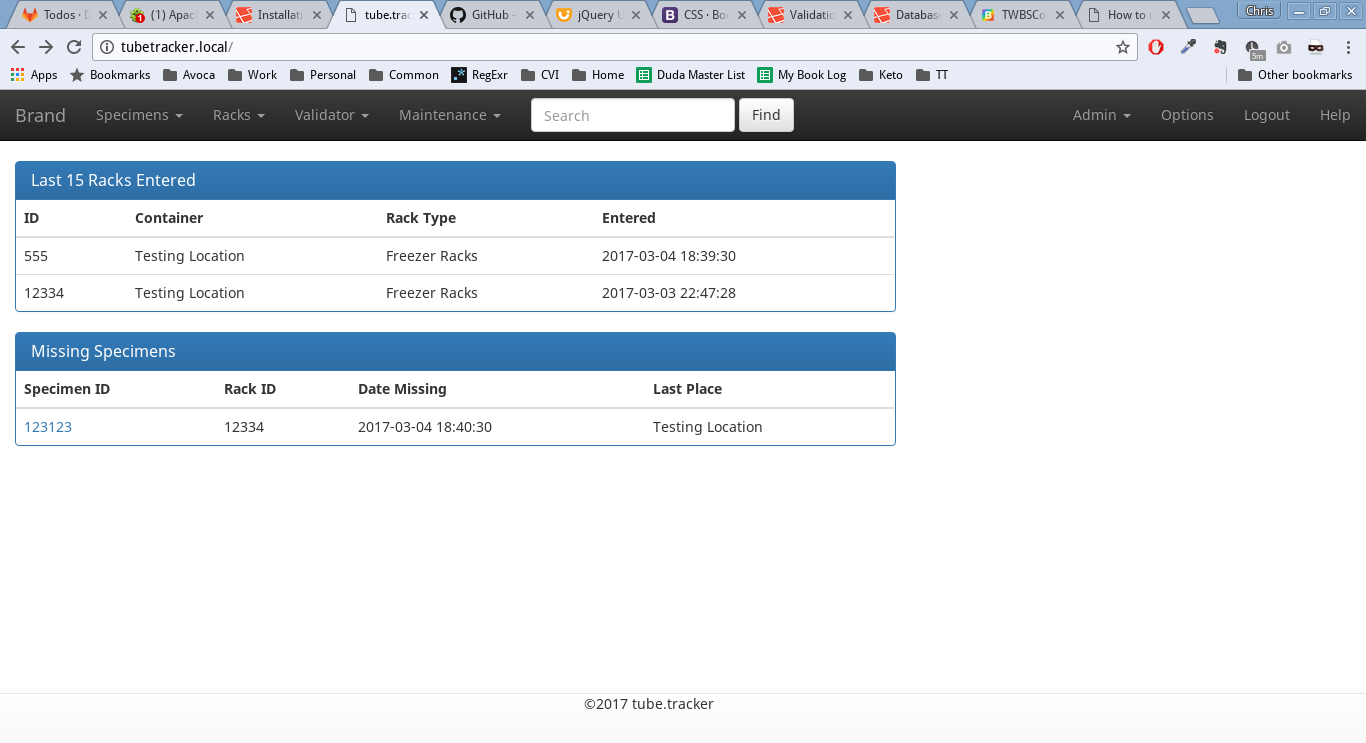Click the Logout link in navbar
The height and width of the screenshot is (743, 1366).
(x=1266, y=115)
